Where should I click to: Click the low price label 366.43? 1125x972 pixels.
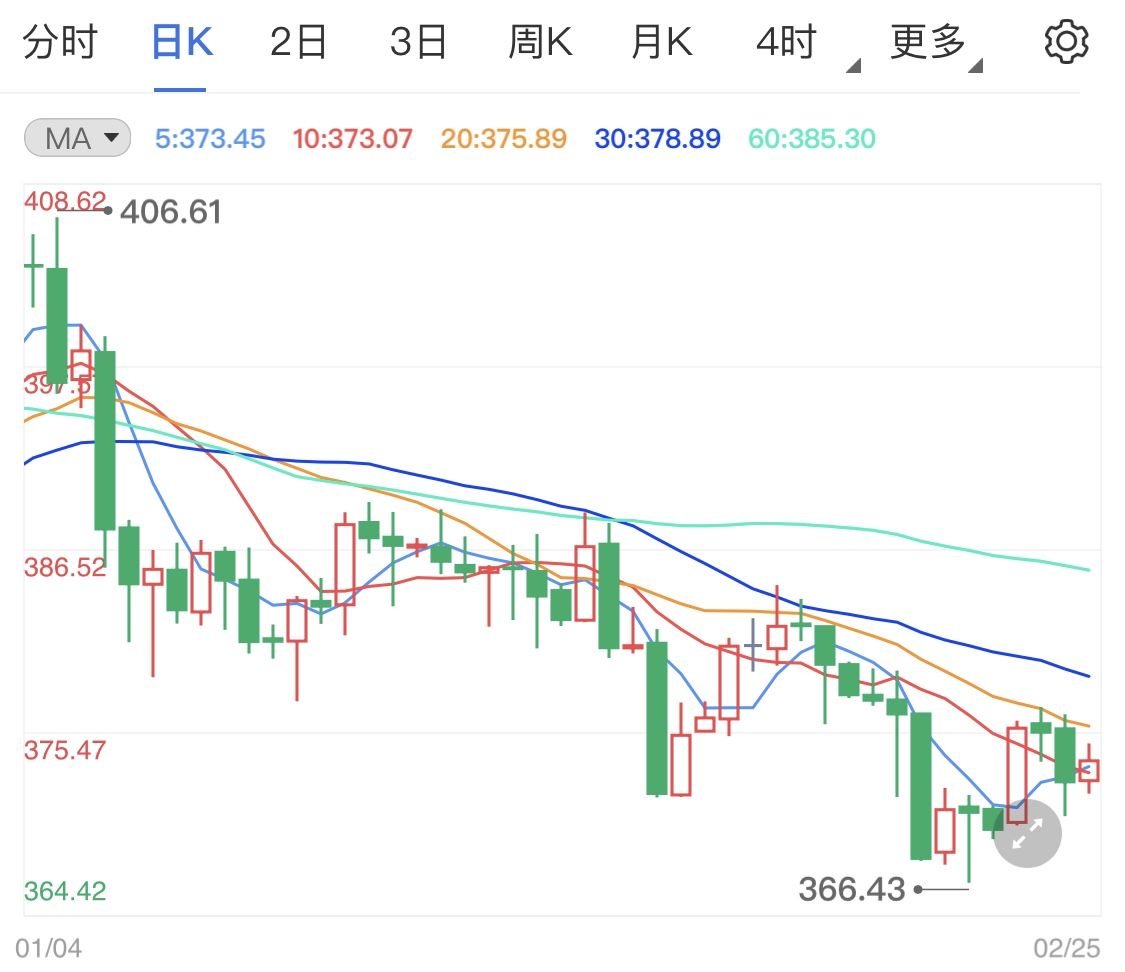point(852,890)
